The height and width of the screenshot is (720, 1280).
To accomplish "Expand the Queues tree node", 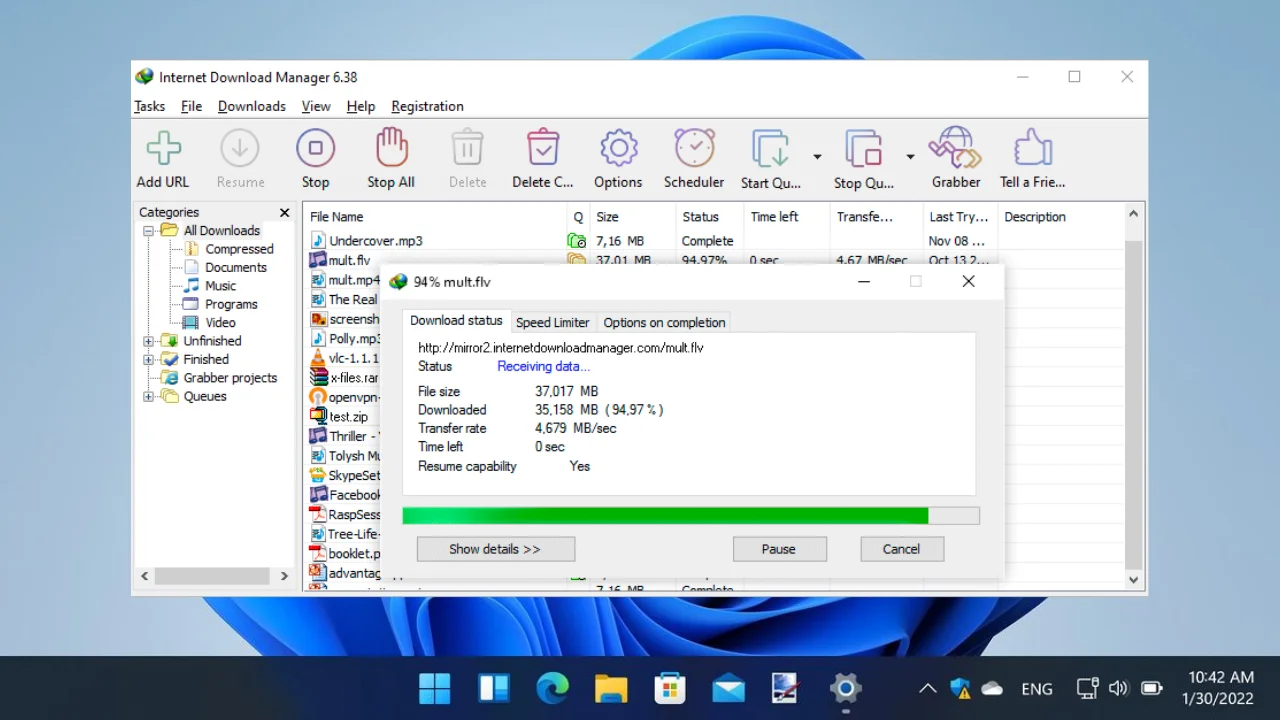I will pyautogui.click(x=148, y=397).
